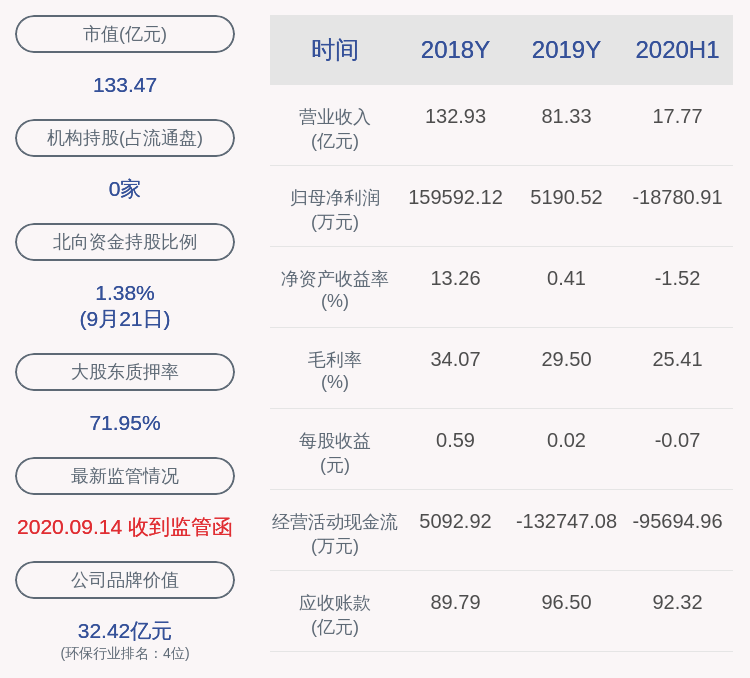
Task: Select net profit value 159592.12
Action: (455, 198)
